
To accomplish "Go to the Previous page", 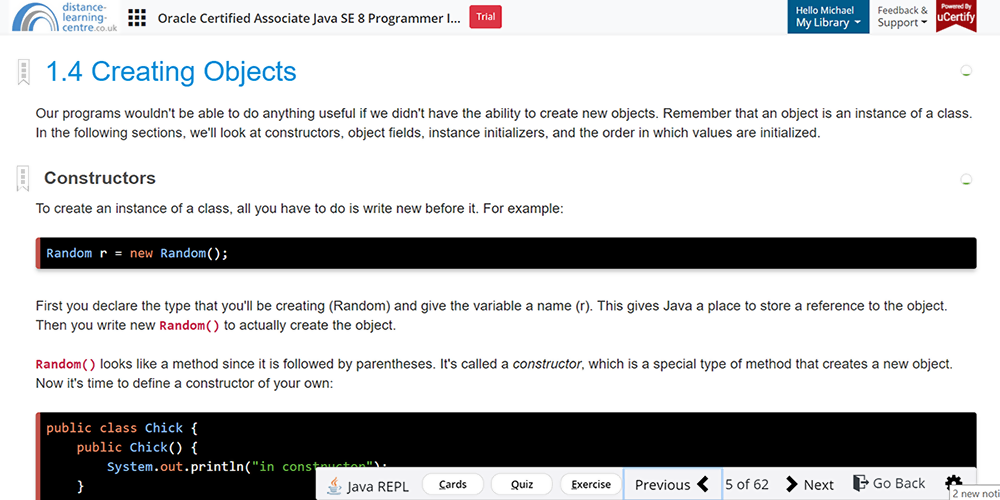I will tap(671, 485).
